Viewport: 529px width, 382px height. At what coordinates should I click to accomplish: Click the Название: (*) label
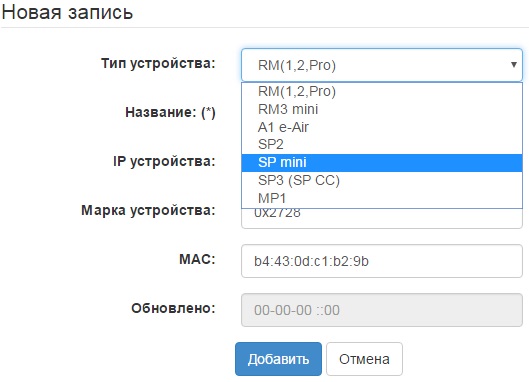pyautogui.click(x=170, y=112)
